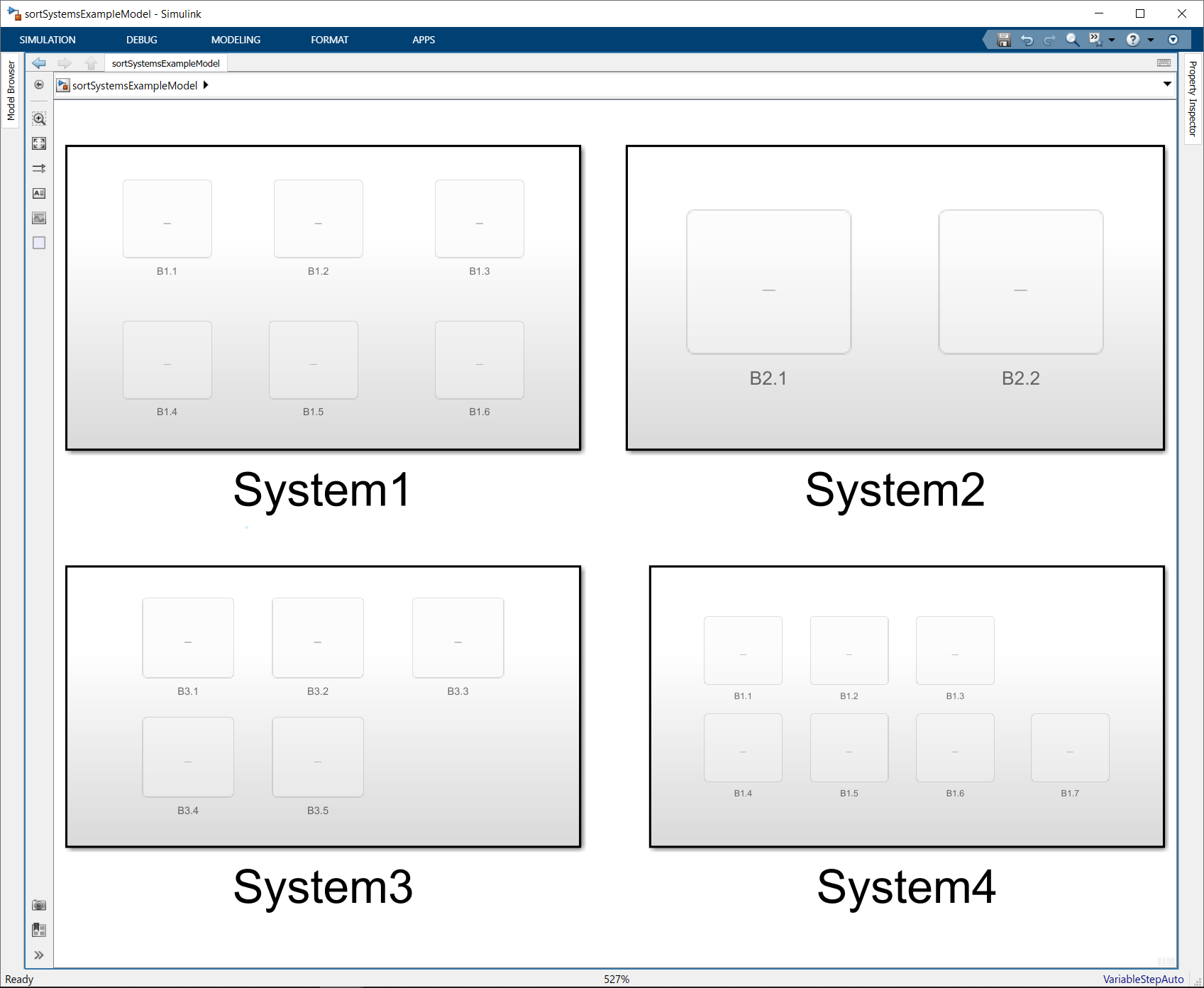Click the Fit to View icon

pos(39,143)
